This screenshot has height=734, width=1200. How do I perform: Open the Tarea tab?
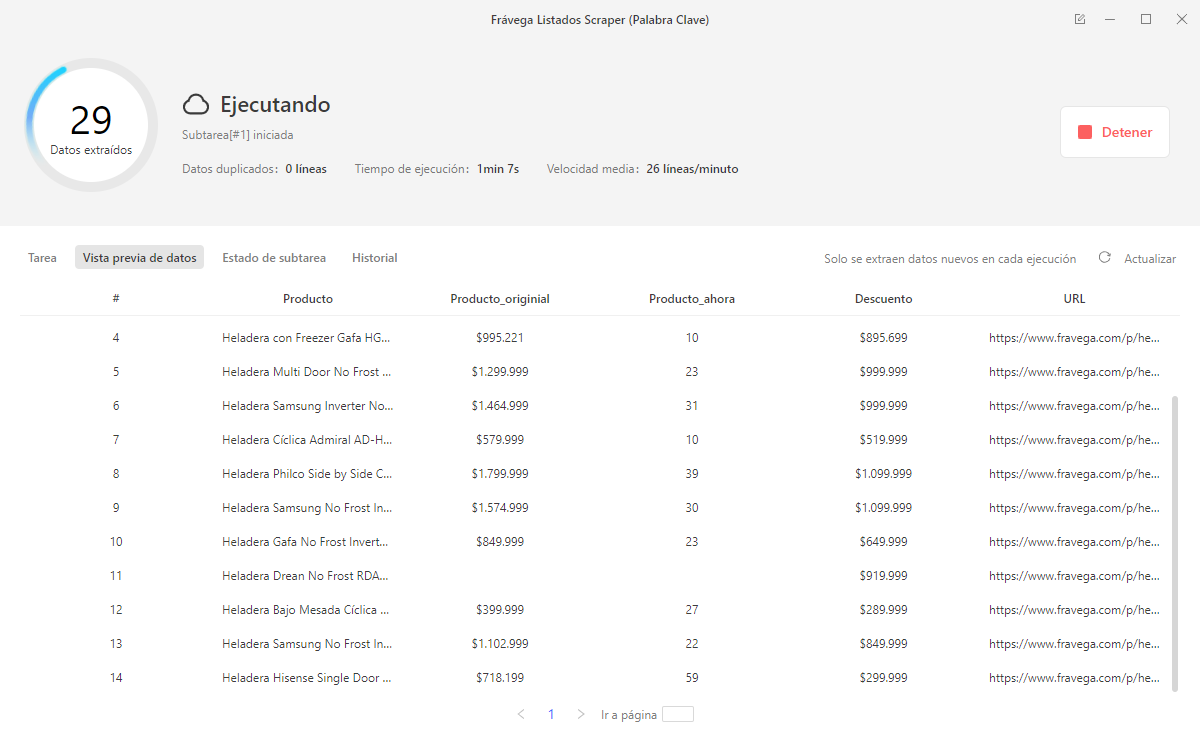[42, 258]
